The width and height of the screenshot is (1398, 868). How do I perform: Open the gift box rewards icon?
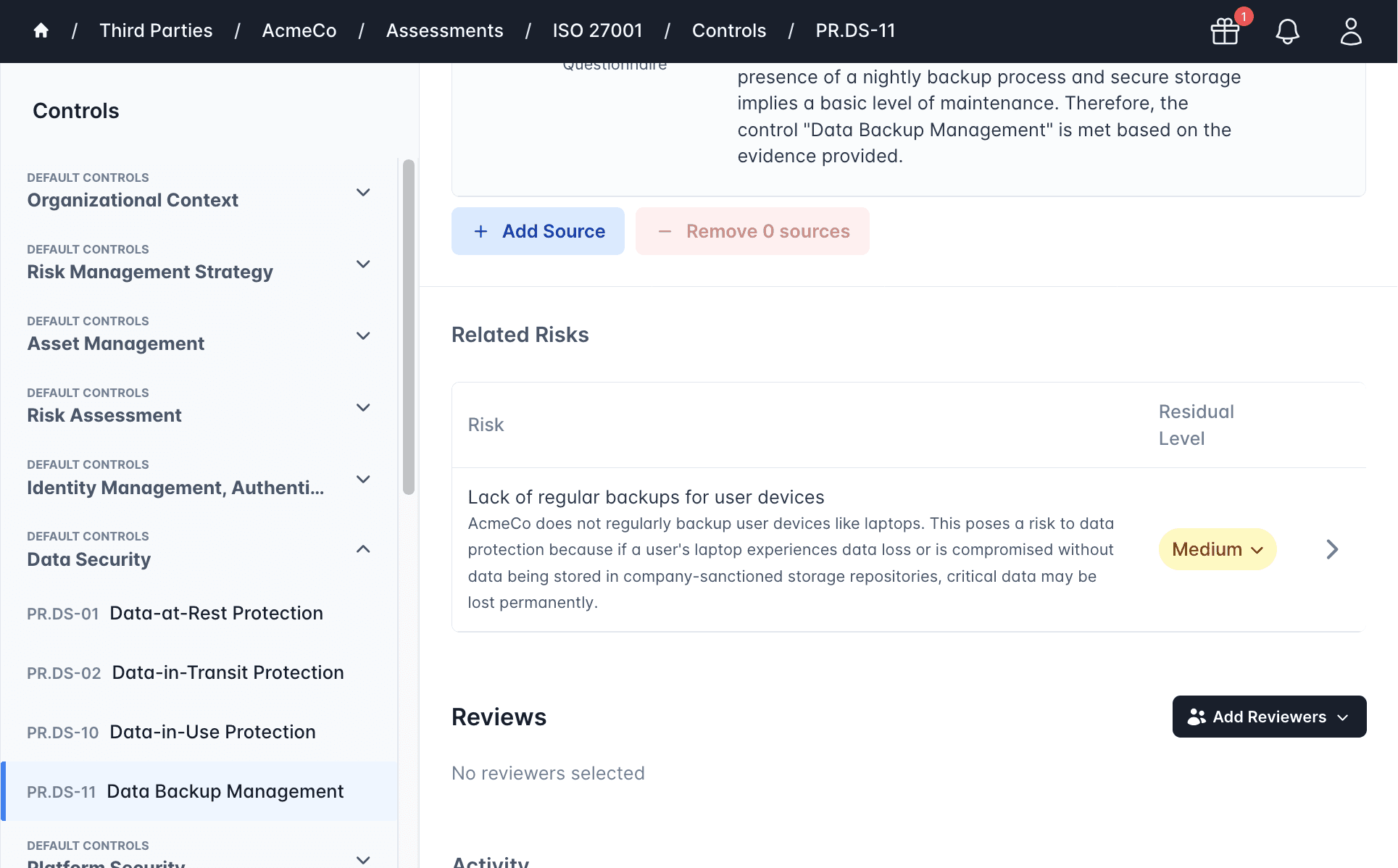click(x=1226, y=31)
